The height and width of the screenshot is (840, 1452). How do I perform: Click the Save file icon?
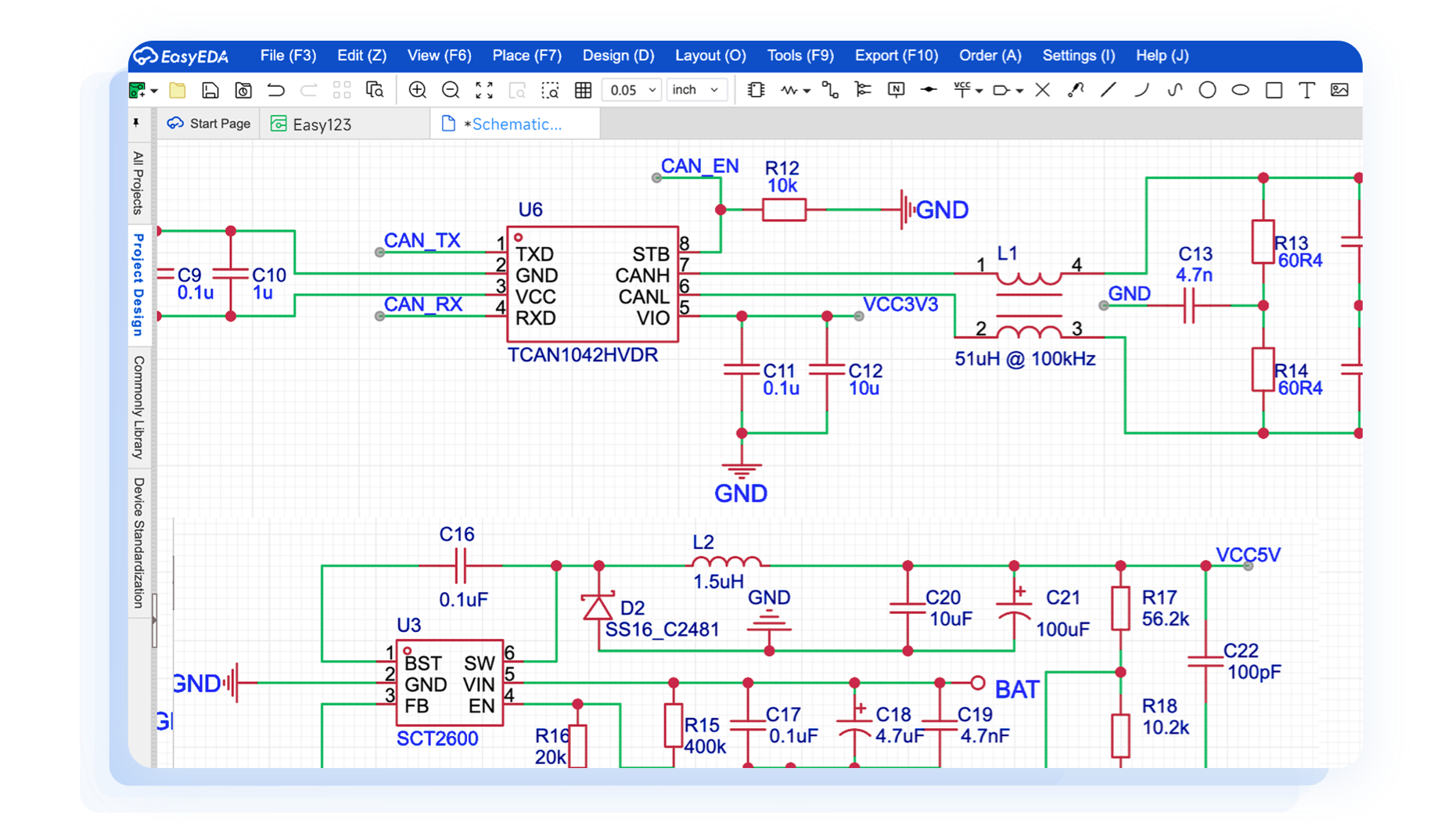[x=210, y=90]
